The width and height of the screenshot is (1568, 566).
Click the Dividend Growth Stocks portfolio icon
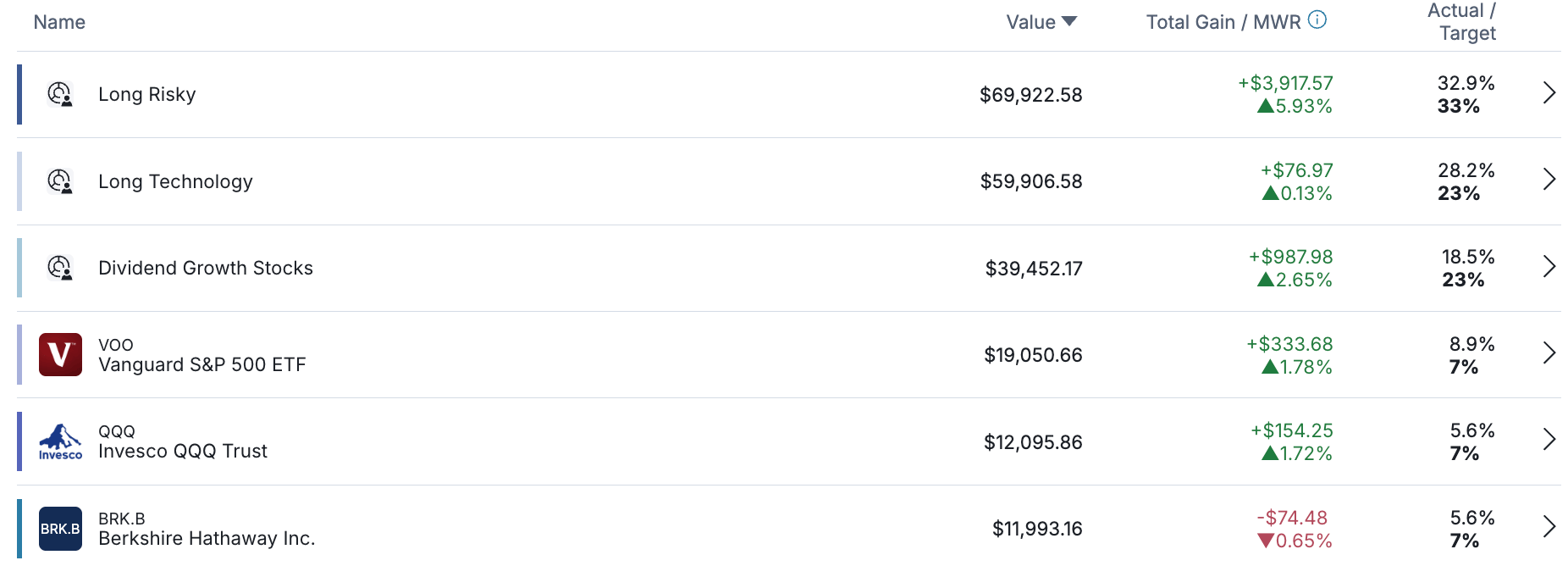(x=60, y=268)
